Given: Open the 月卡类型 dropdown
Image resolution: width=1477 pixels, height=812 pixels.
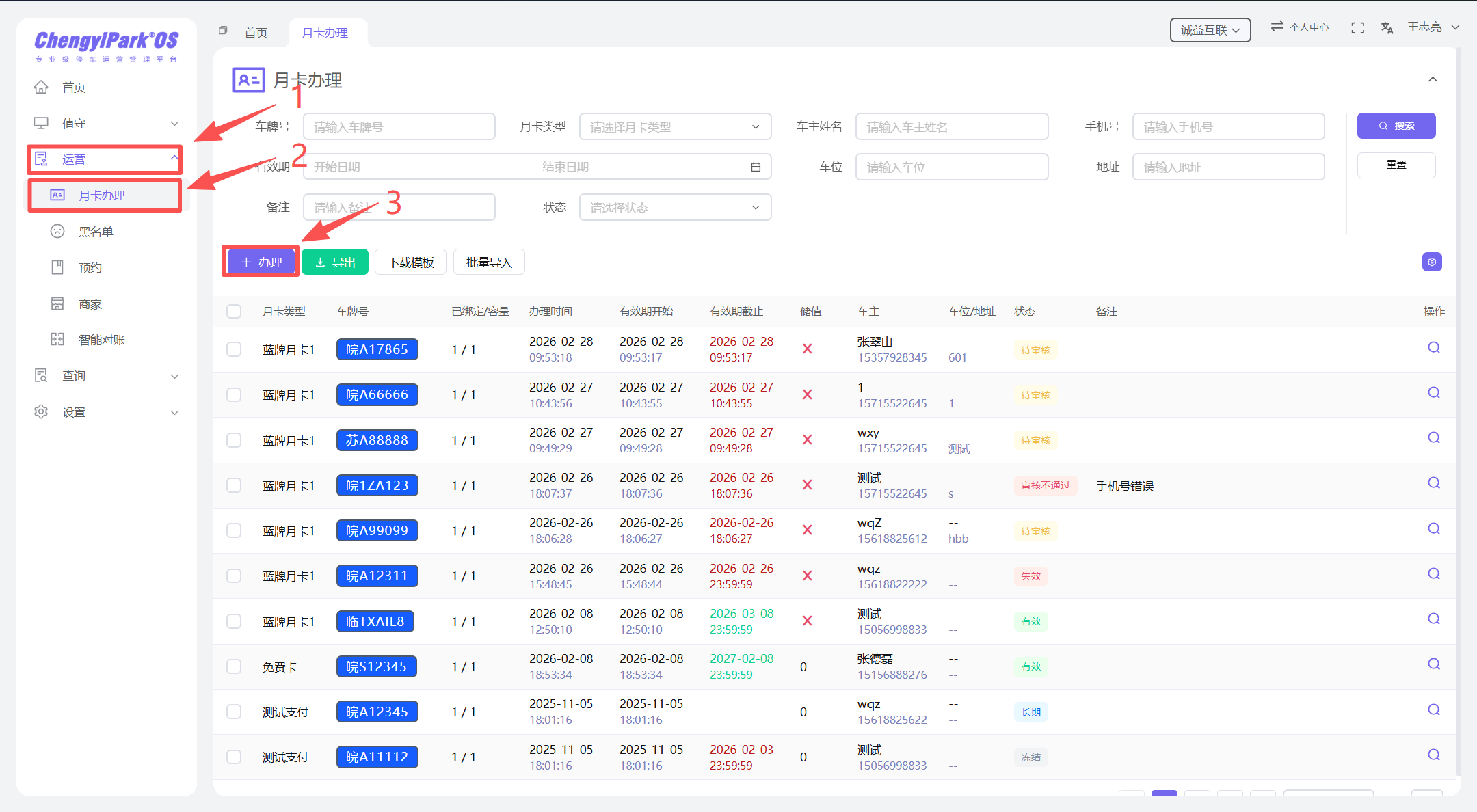Looking at the screenshot, I should (x=675, y=127).
